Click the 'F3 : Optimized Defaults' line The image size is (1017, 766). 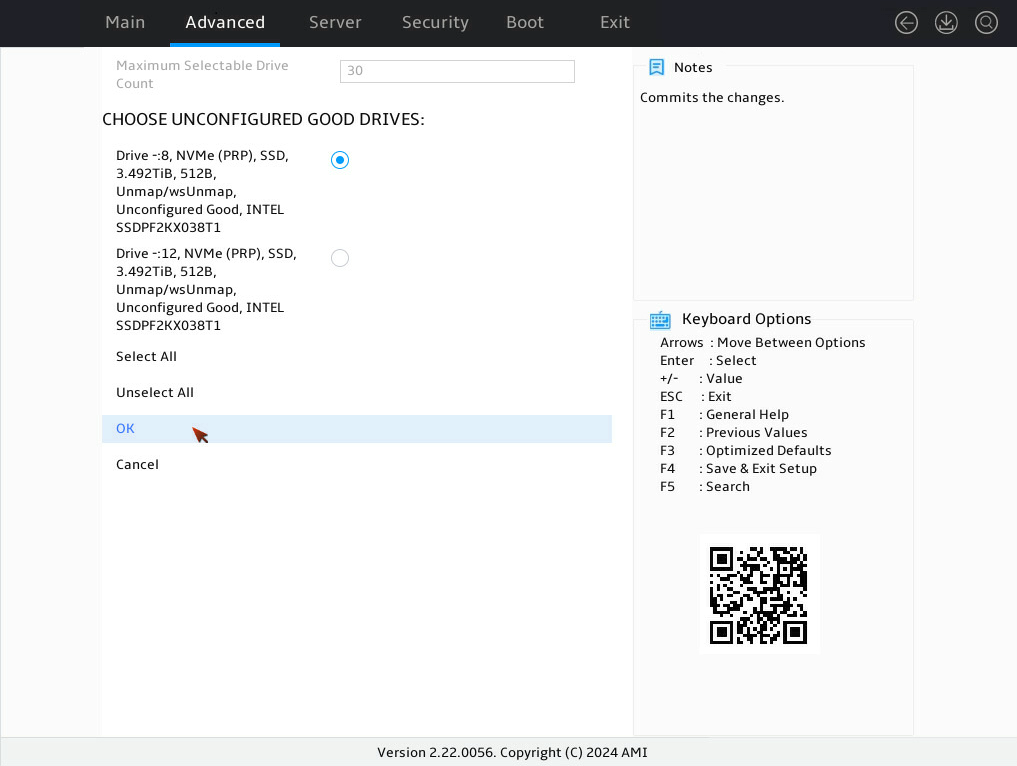(745, 450)
